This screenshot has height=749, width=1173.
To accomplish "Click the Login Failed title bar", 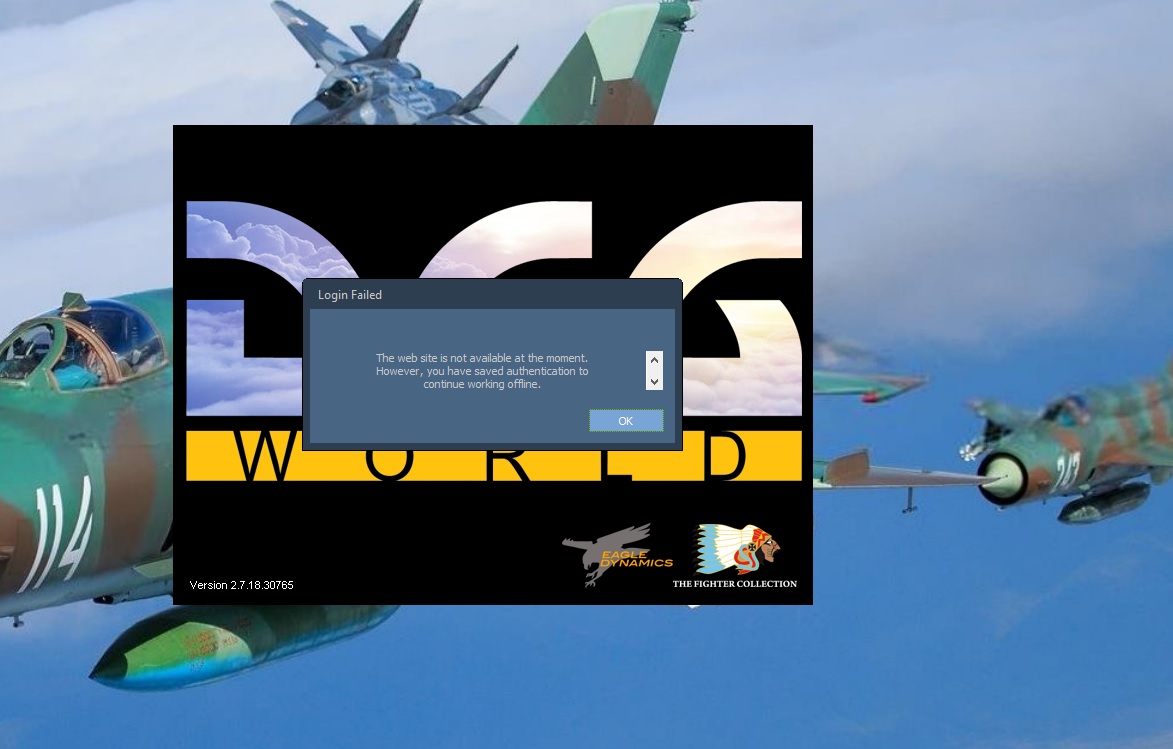I will (492, 295).
